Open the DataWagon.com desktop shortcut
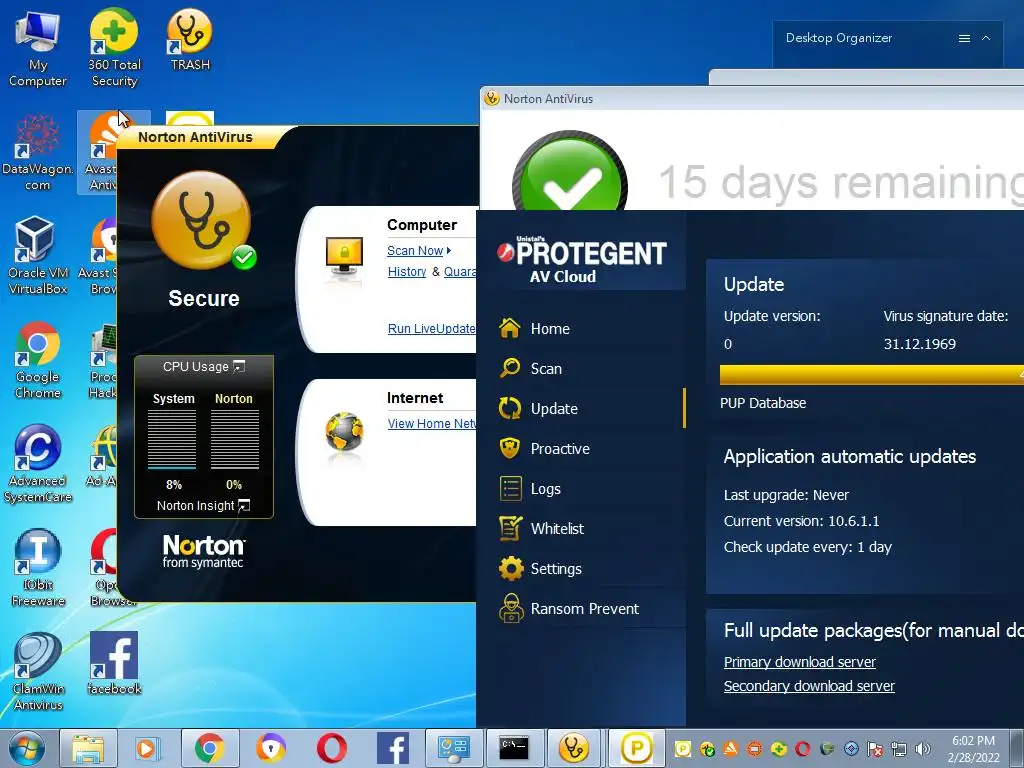The height and width of the screenshot is (768, 1024). point(37,152)
